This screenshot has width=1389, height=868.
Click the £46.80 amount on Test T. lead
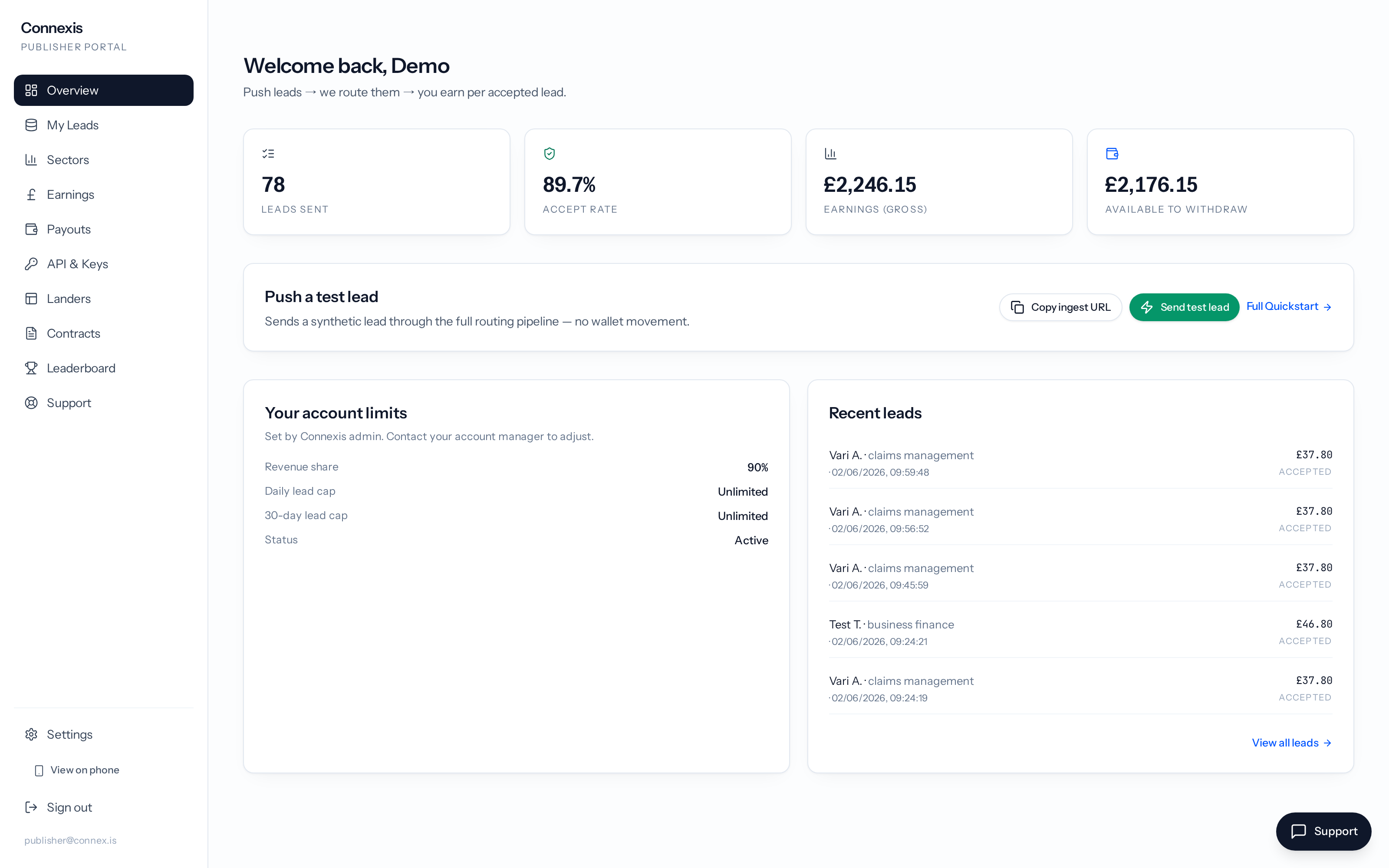point(1314,624)
